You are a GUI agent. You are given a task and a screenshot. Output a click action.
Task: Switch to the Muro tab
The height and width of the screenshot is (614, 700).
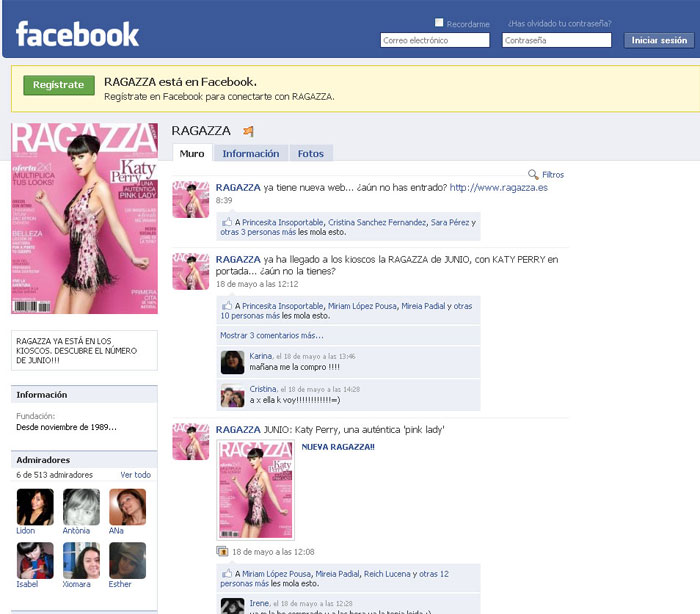[192, 153]
